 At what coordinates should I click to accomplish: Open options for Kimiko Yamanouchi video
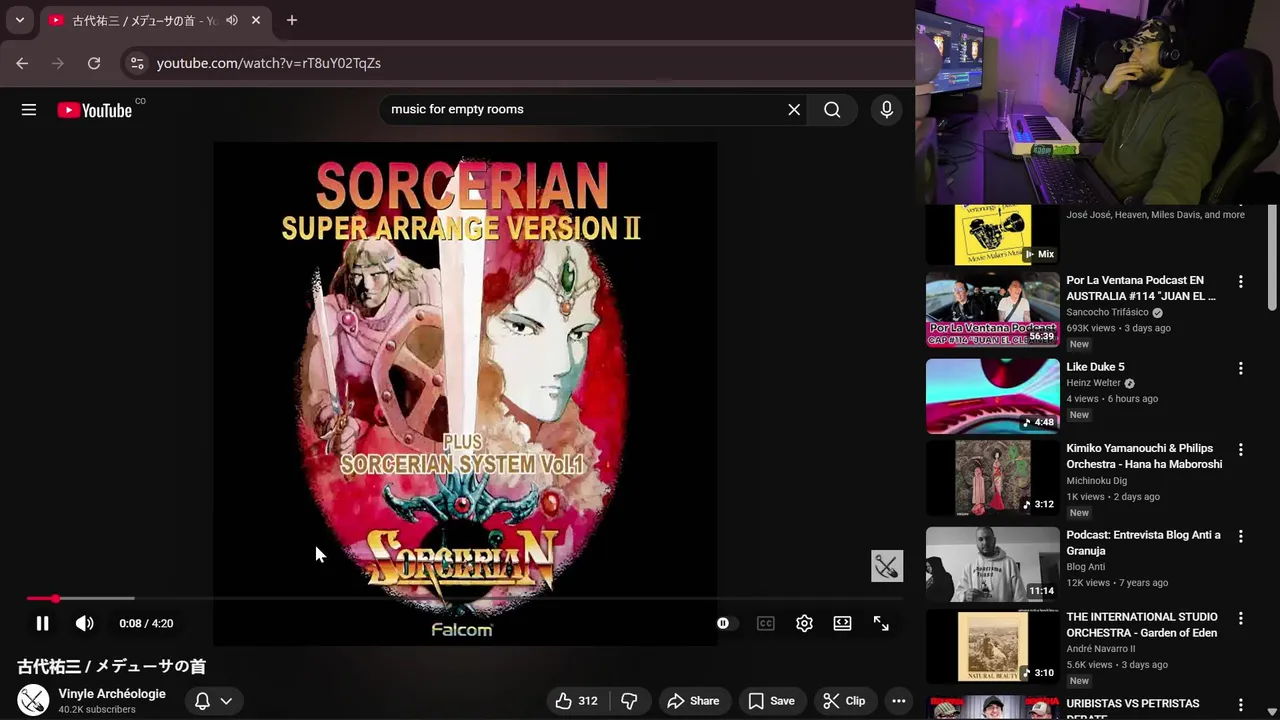(x=1241, y=450)
